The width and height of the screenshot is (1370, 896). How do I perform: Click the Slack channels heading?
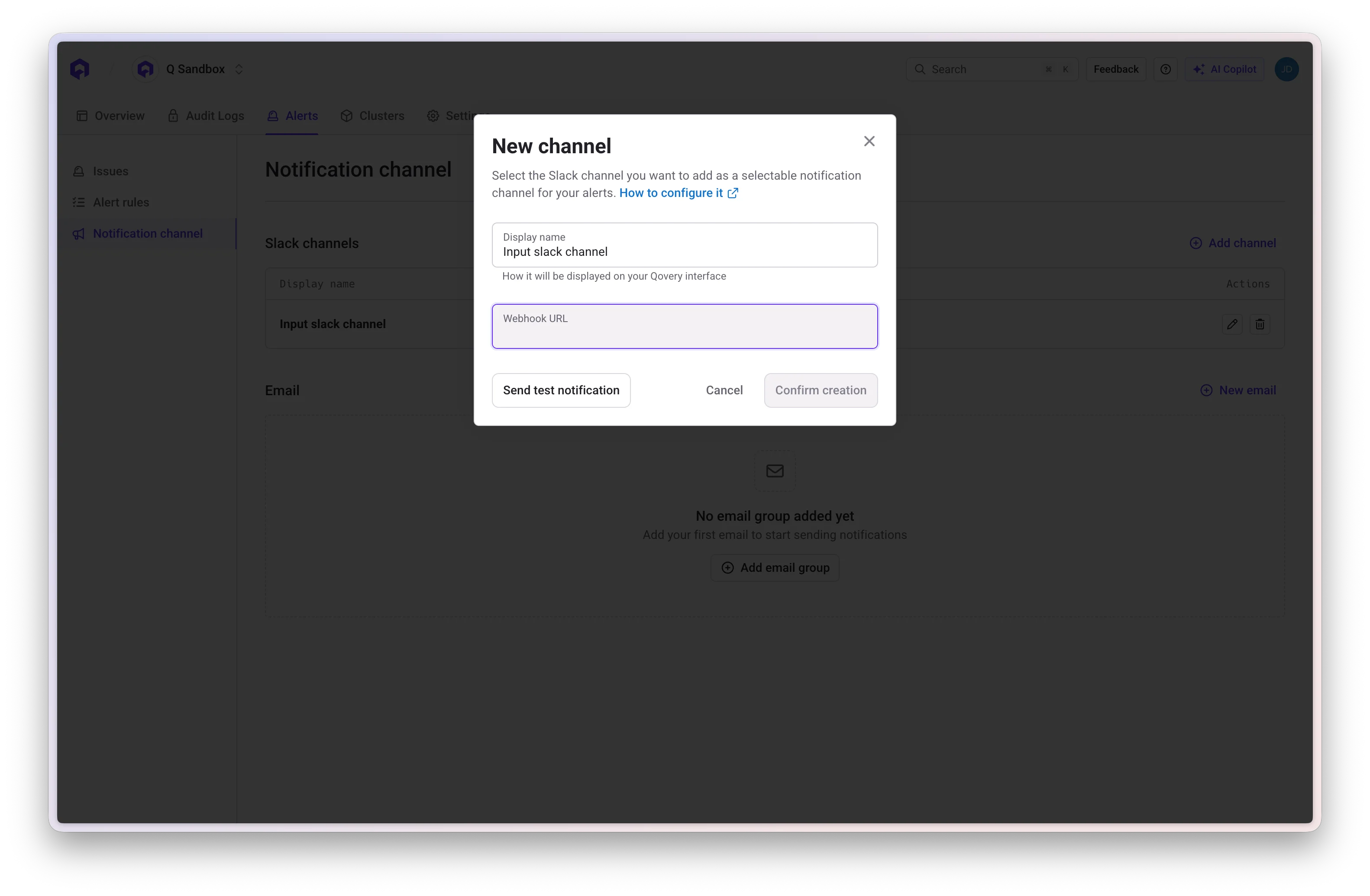pos(311,243)
